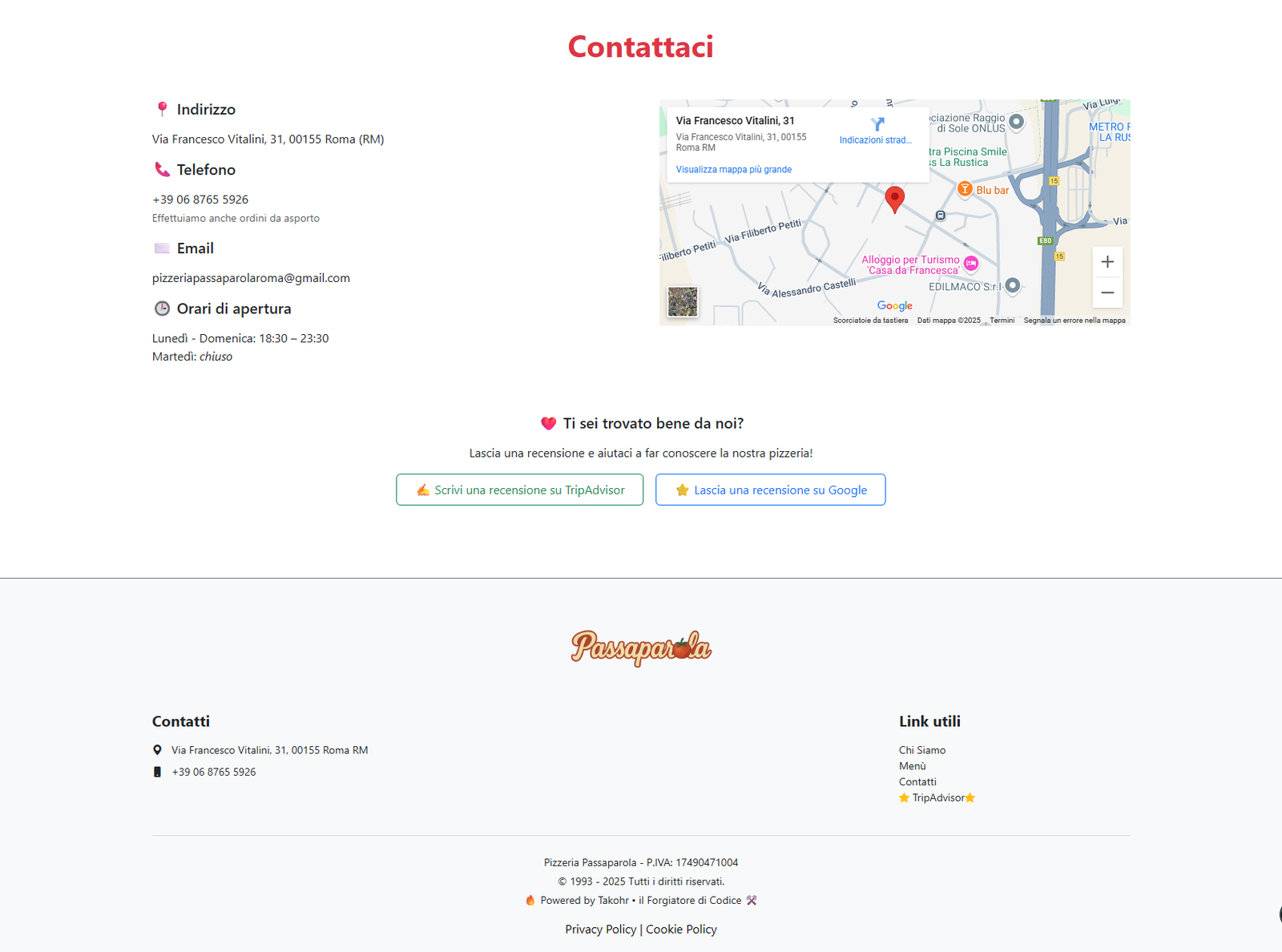Open the Cookie Policy link
Screen dimensions: 1282x952
681,929
